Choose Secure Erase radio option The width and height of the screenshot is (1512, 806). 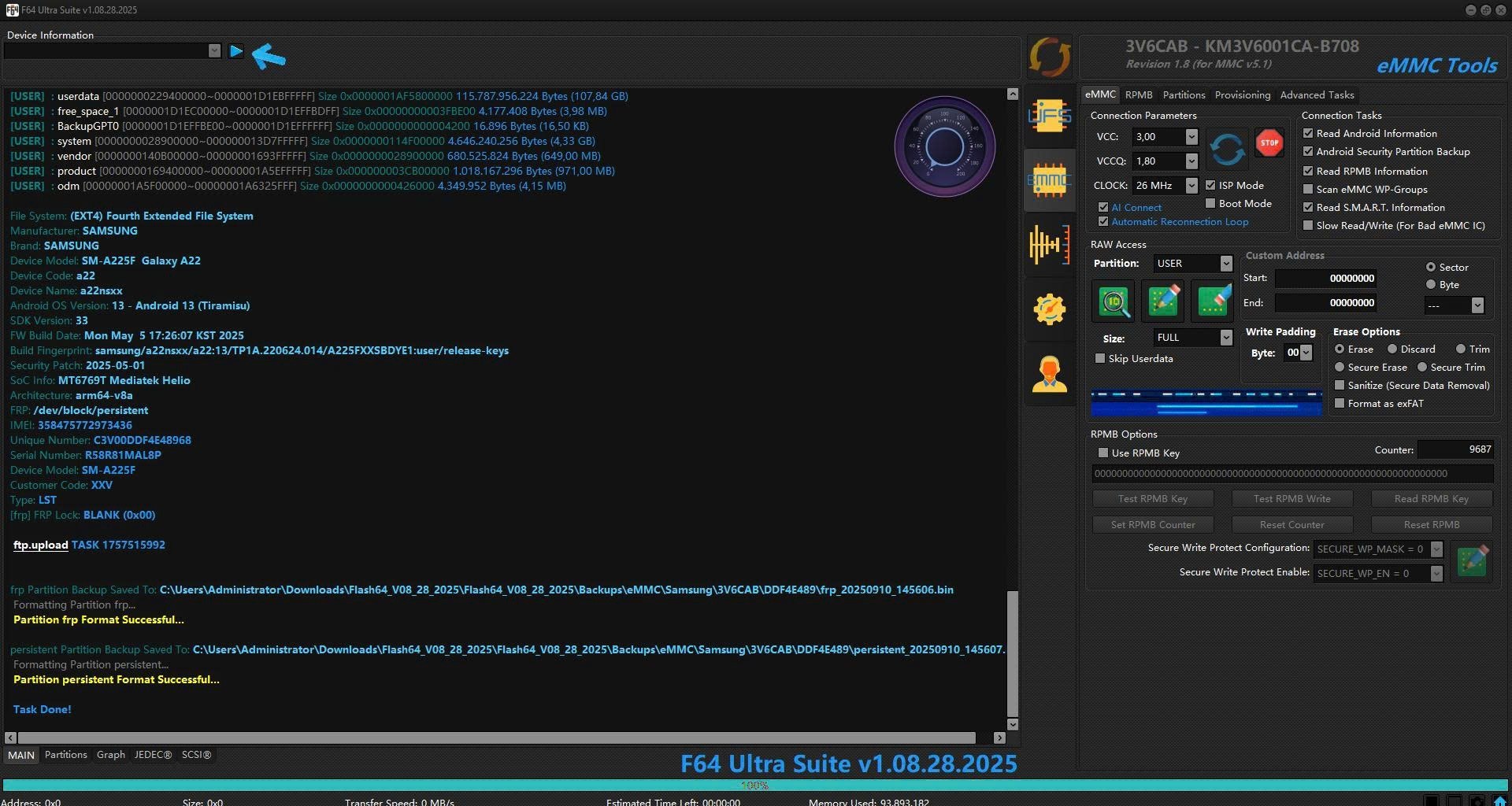point(1340,368)
